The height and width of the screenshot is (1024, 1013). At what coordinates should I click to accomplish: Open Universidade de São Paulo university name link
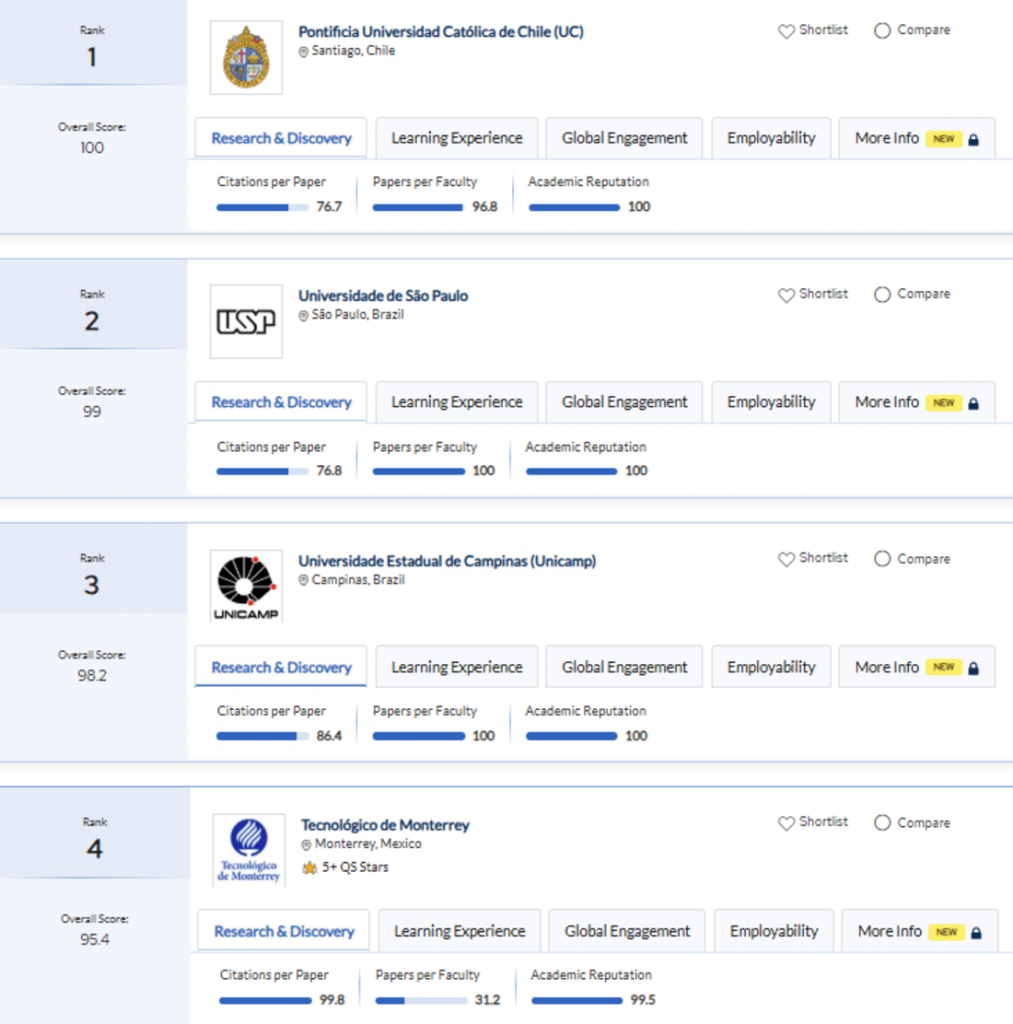click(383, 296)
